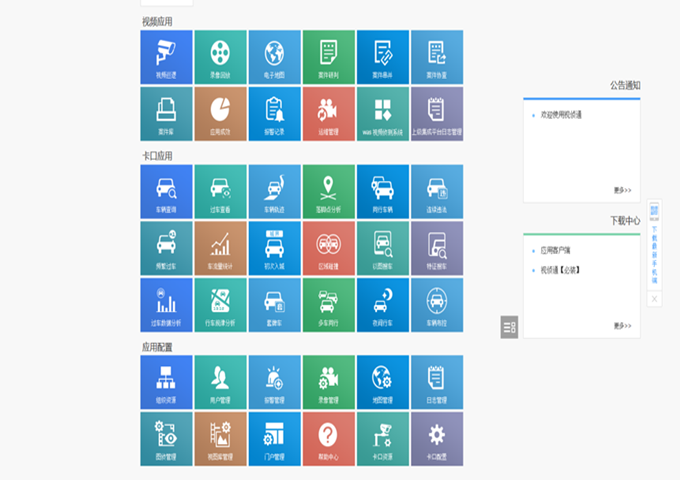680x480 pixels.
Task: Select the 车辆轨迹 vehicle track tile
Action: click(x=274, y=192)
